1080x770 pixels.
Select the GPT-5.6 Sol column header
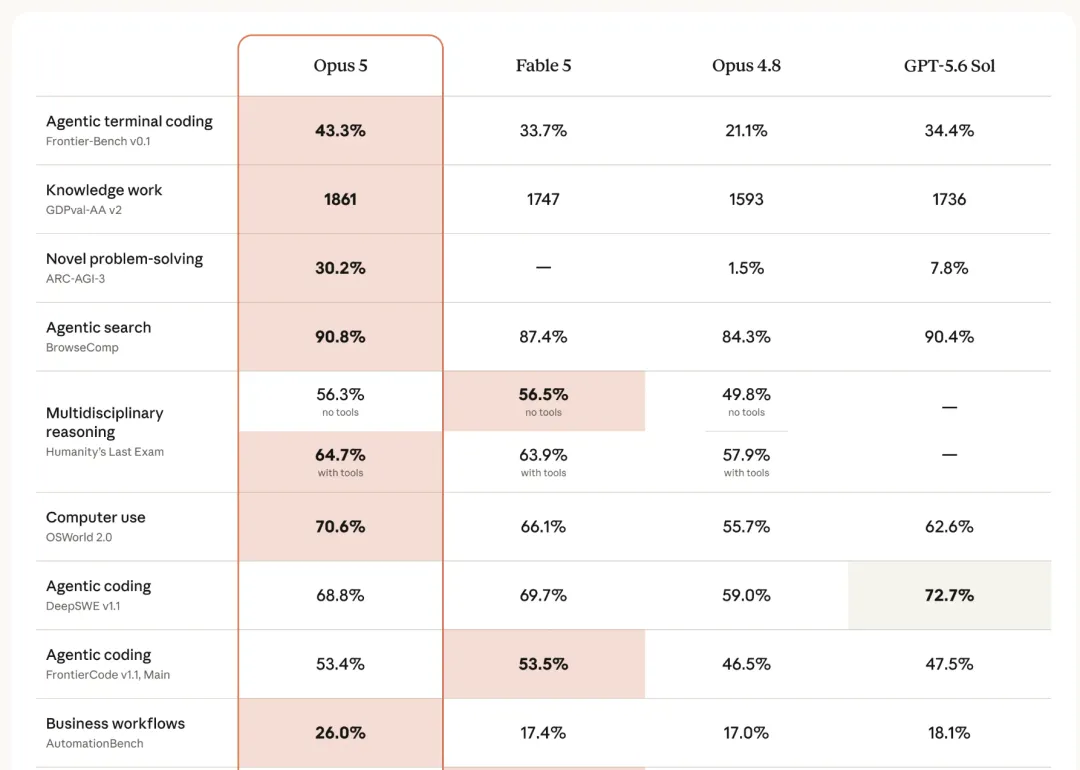(949, 65)
